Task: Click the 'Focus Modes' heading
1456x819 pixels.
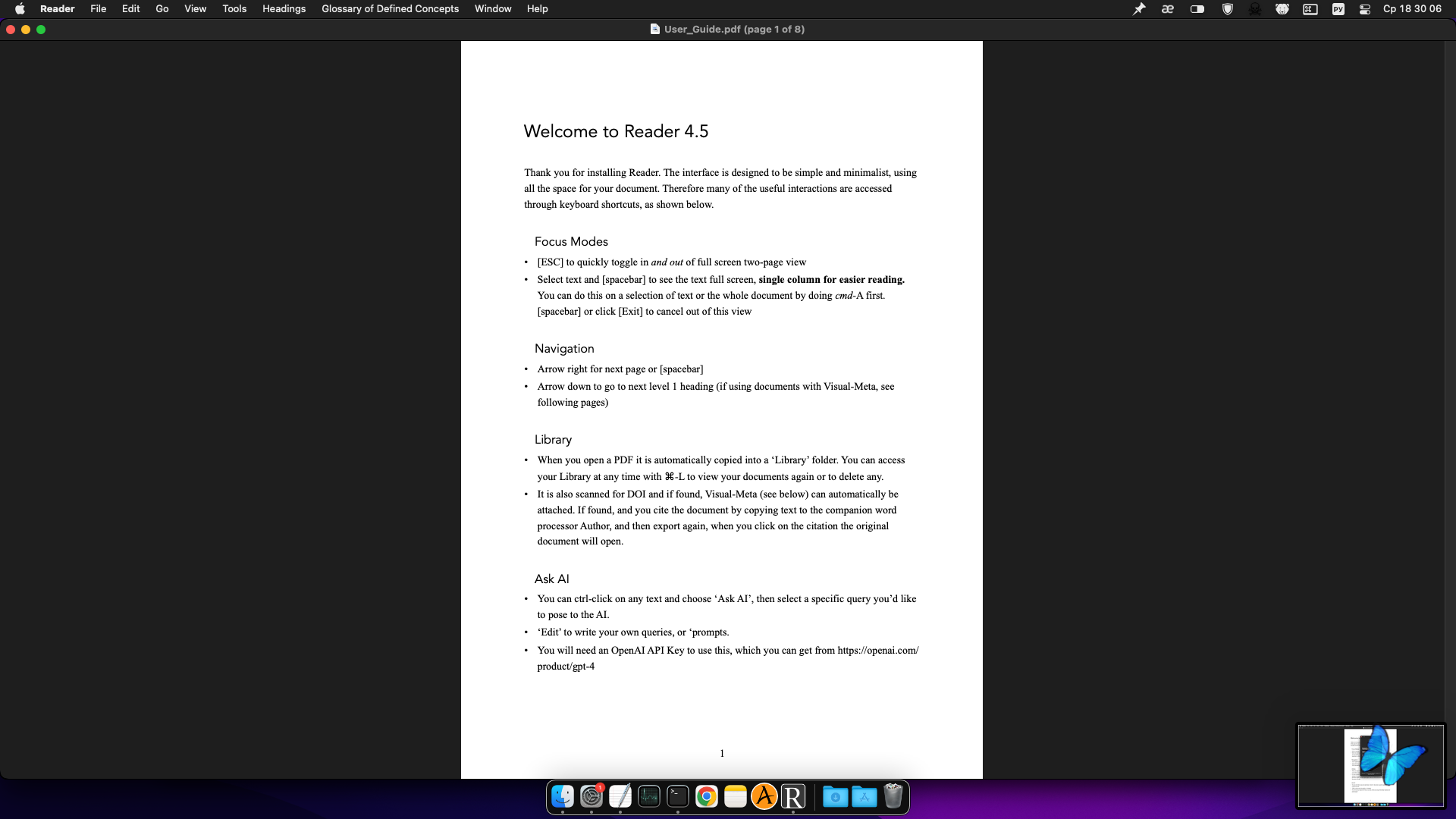Action: coord(571,241)
